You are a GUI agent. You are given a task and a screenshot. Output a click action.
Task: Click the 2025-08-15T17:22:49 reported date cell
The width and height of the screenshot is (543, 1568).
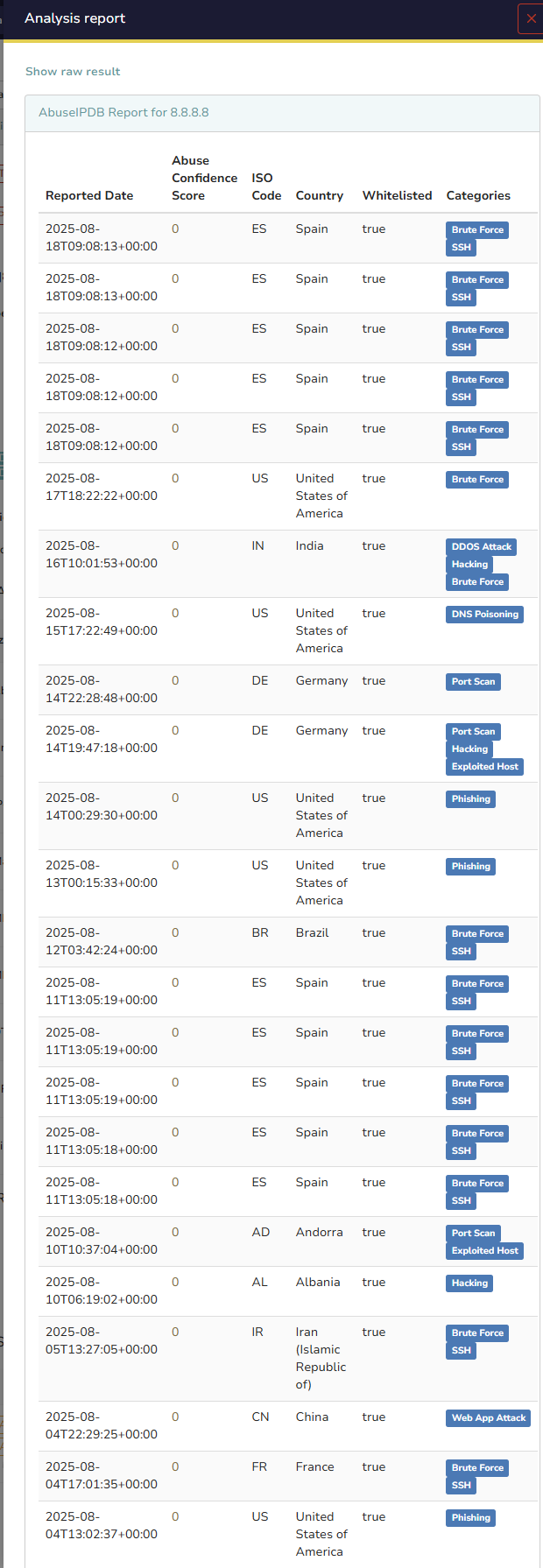[102, 622]
